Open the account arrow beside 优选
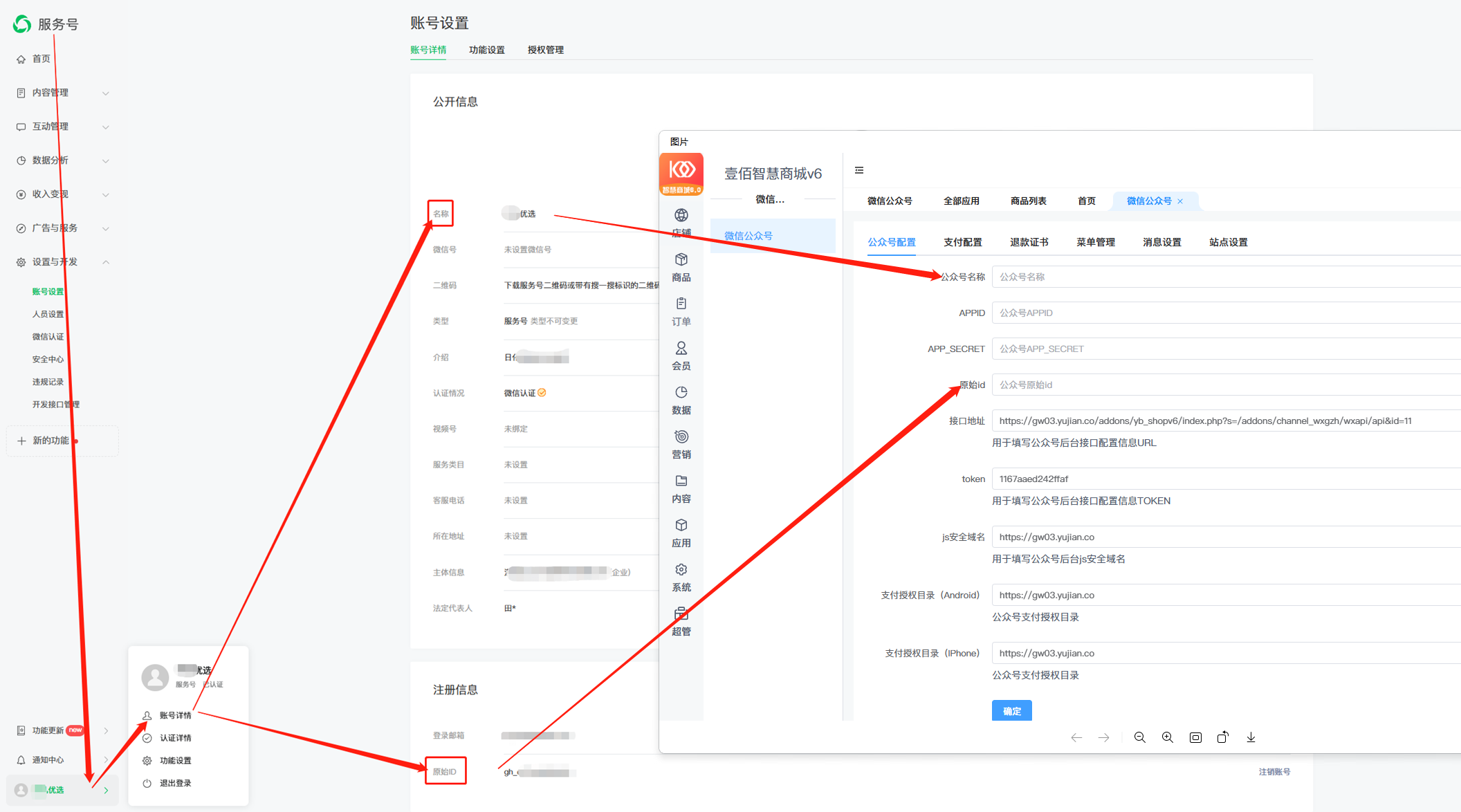1461x812 pixels. tap(106, 790)
